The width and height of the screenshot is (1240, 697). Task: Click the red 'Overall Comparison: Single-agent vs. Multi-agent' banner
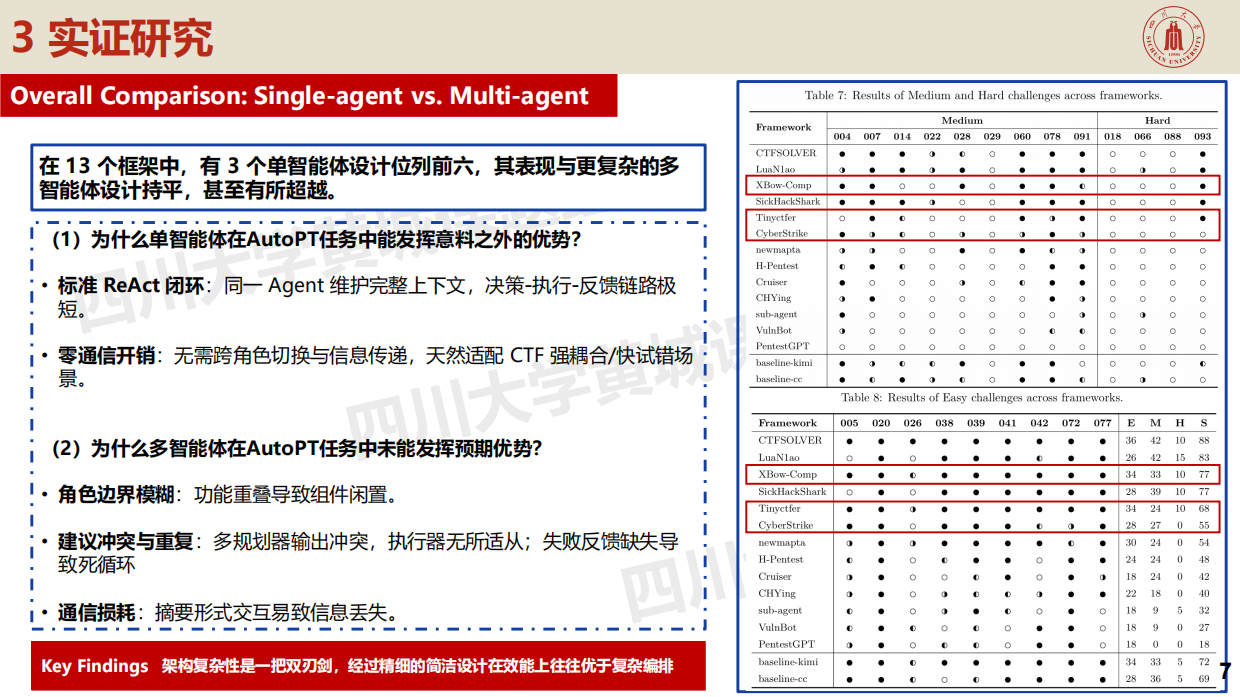(308, 96)
